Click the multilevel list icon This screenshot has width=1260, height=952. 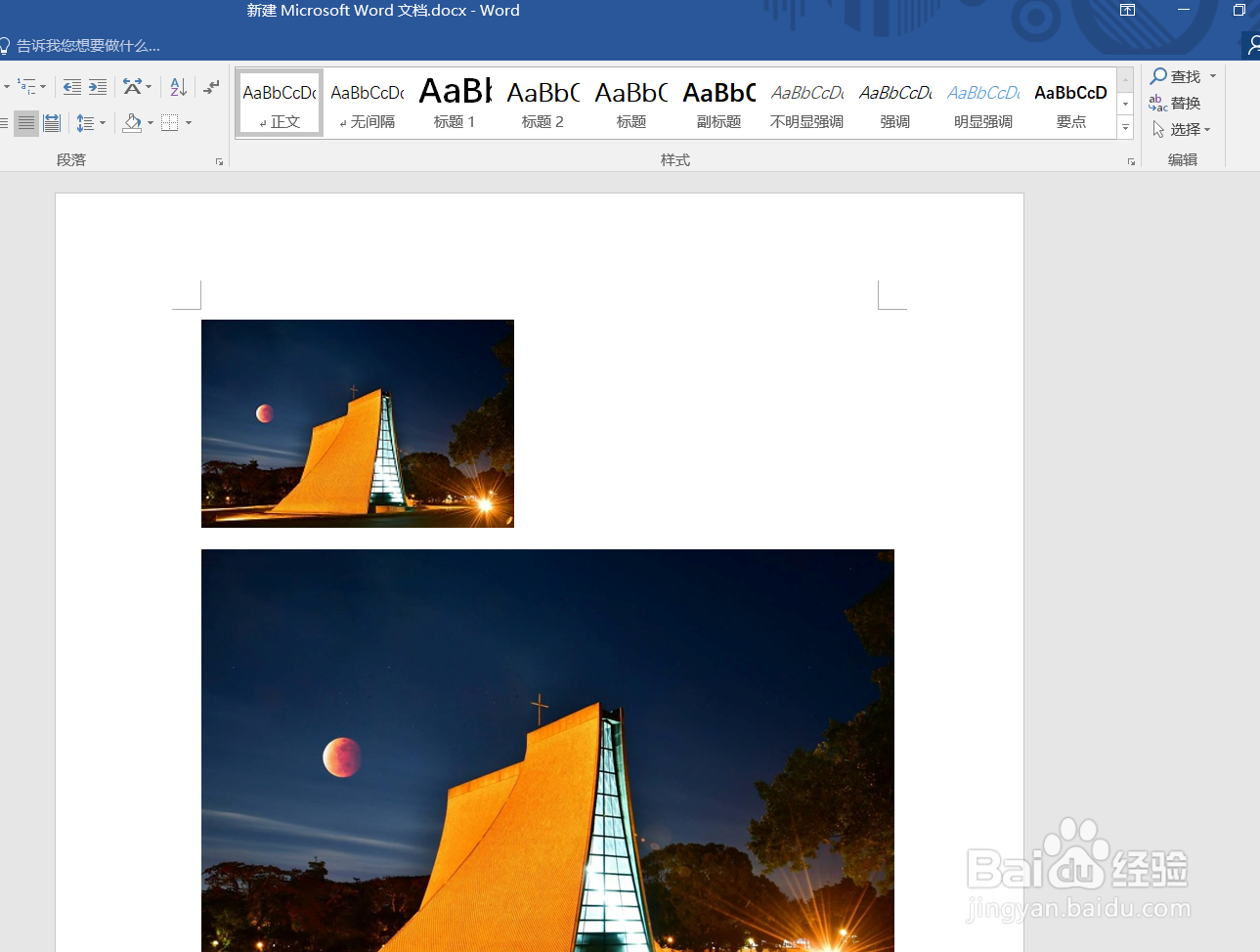pos(26,87)
